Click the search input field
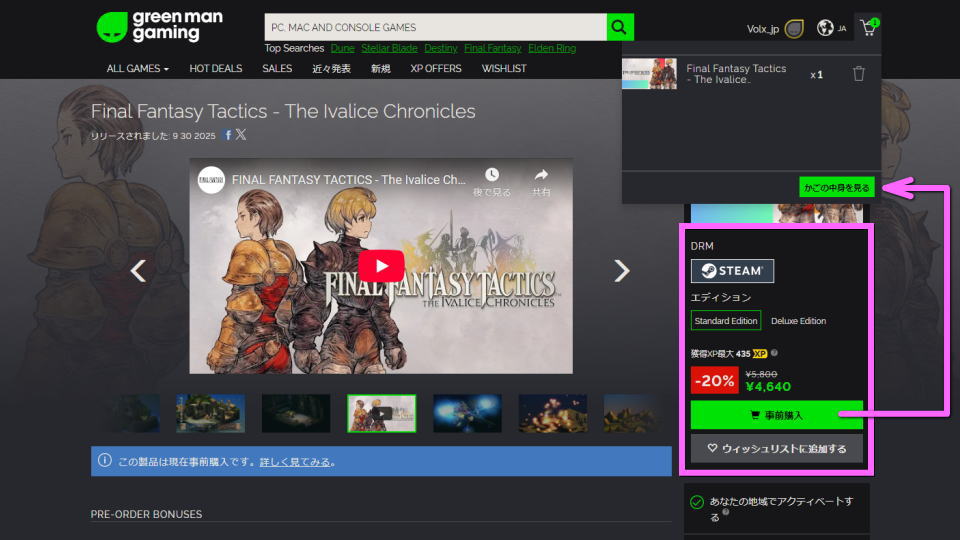Screen dimensions: 960x540 [435, 27]
